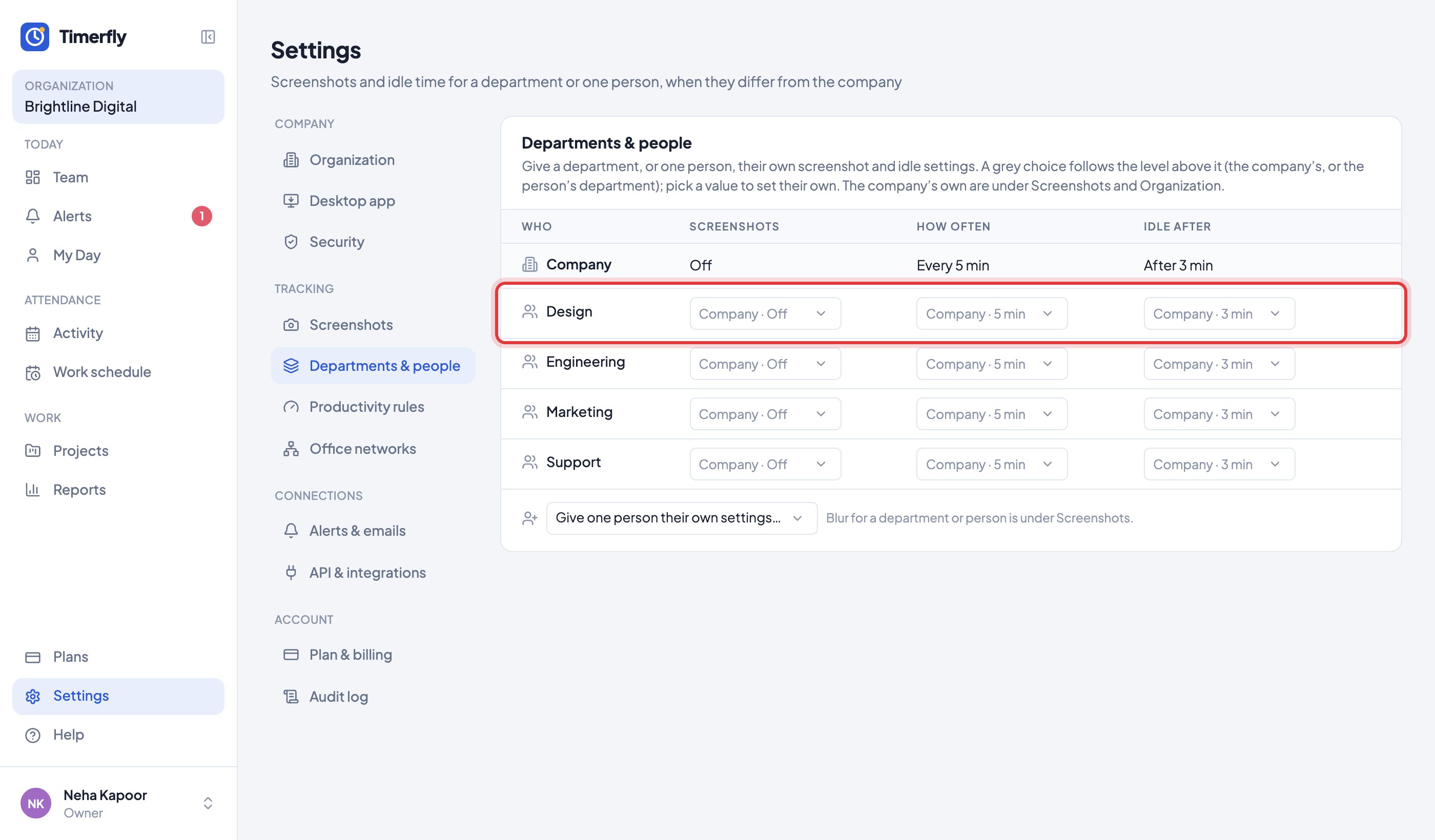
Task: Click the API & integrations plug icon
Action: 291,573
